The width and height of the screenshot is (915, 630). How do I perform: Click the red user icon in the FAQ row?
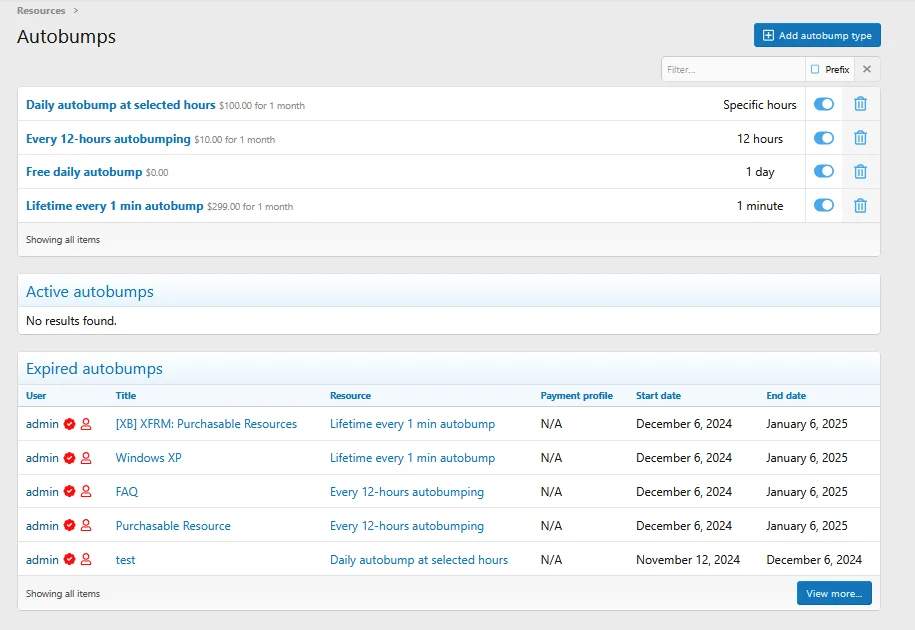click(86, 492)
